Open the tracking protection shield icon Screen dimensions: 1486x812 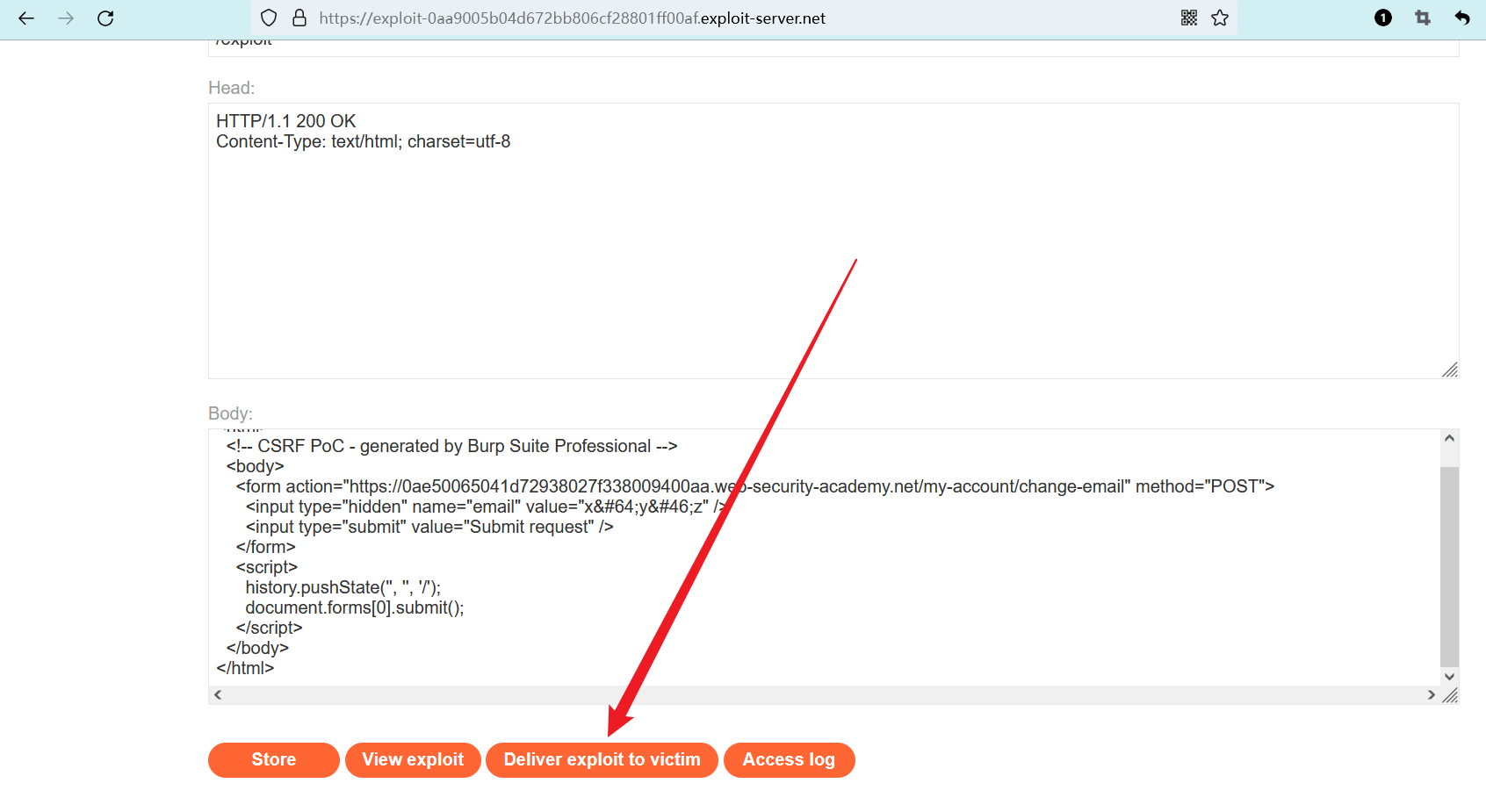(270, 18)
